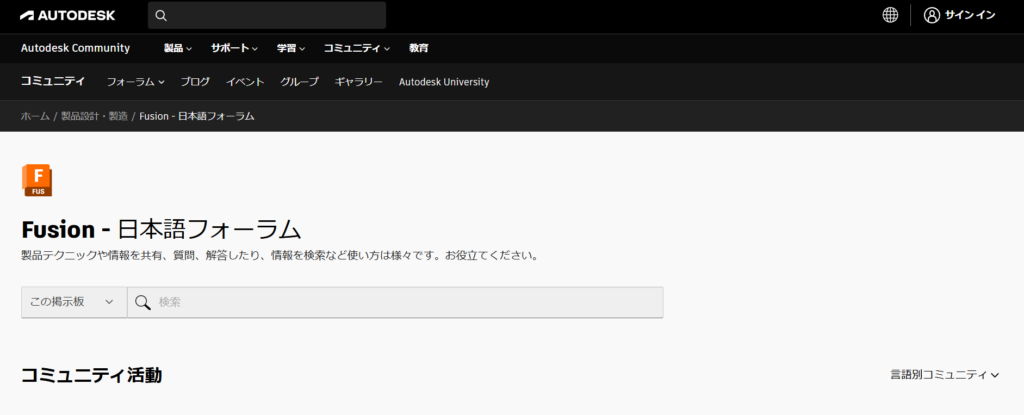The width and height of the screenshot is (1024, 415).
Task: Expand the 言語別コミュニティ dropdown
Action: click(945, 374)
